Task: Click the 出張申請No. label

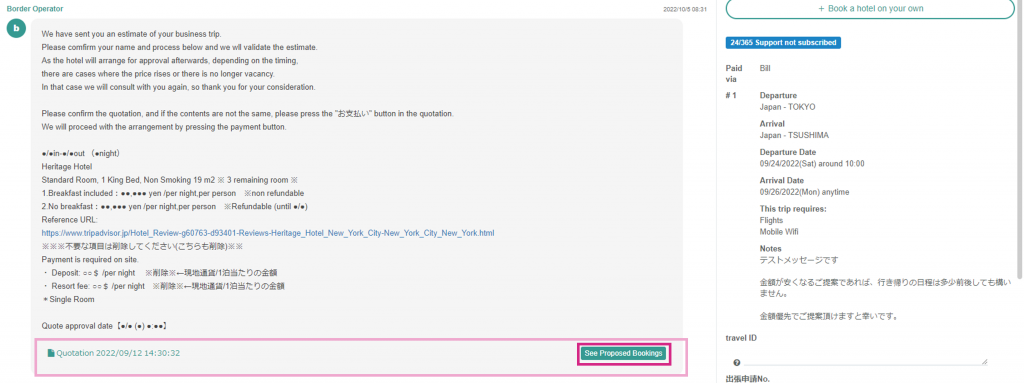Action: click(x=749, y=378)
